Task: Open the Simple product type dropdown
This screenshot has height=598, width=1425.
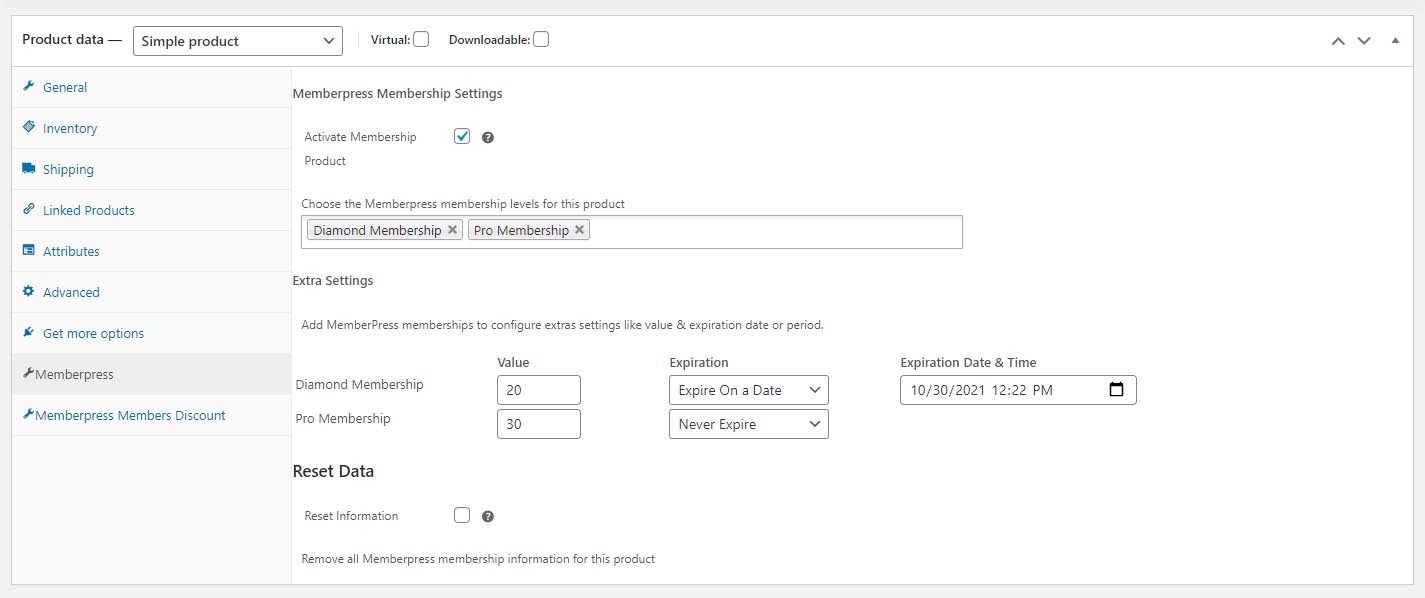Action: (x=238, y=41)
